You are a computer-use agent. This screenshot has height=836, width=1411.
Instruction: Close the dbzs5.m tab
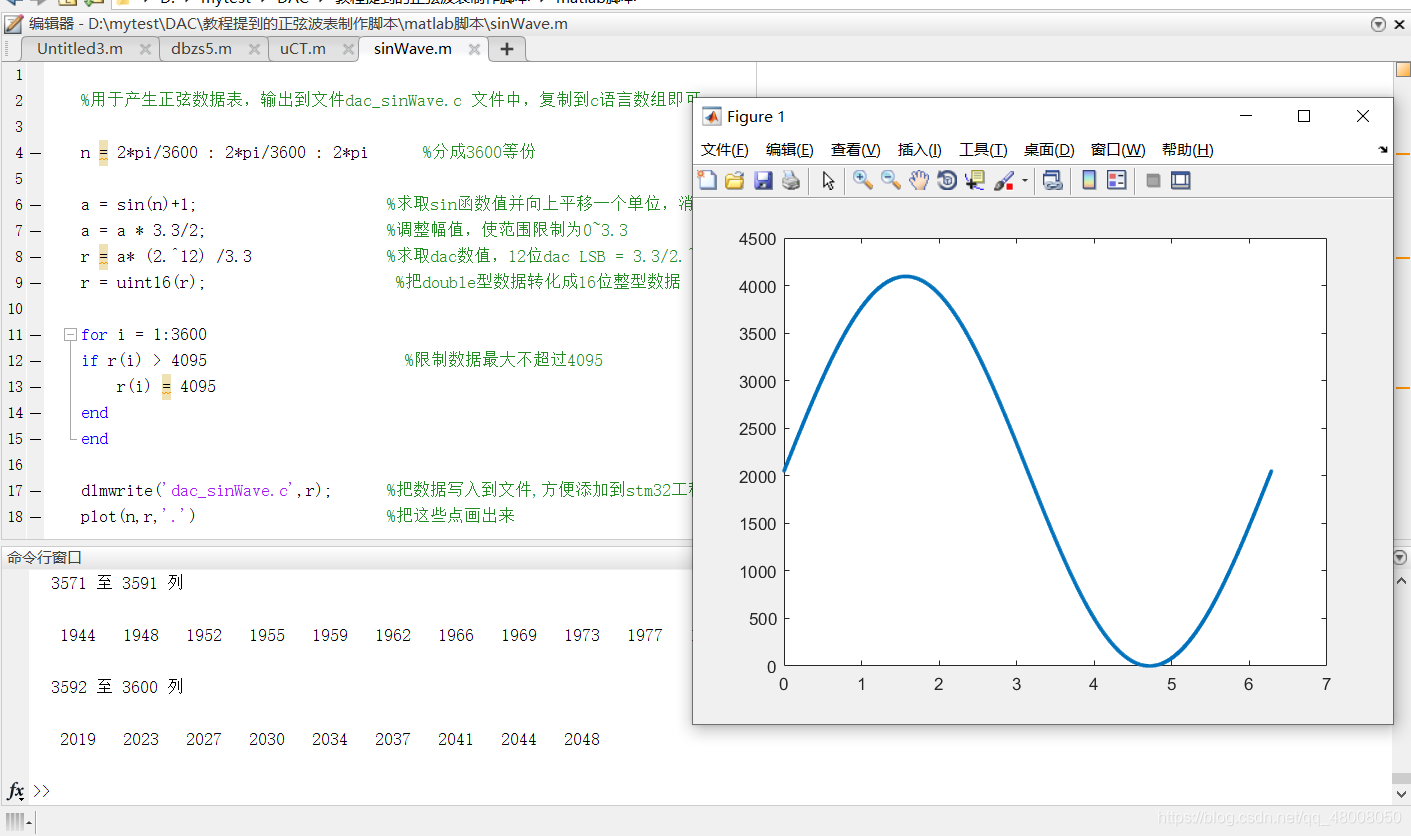tap(253, 49)
